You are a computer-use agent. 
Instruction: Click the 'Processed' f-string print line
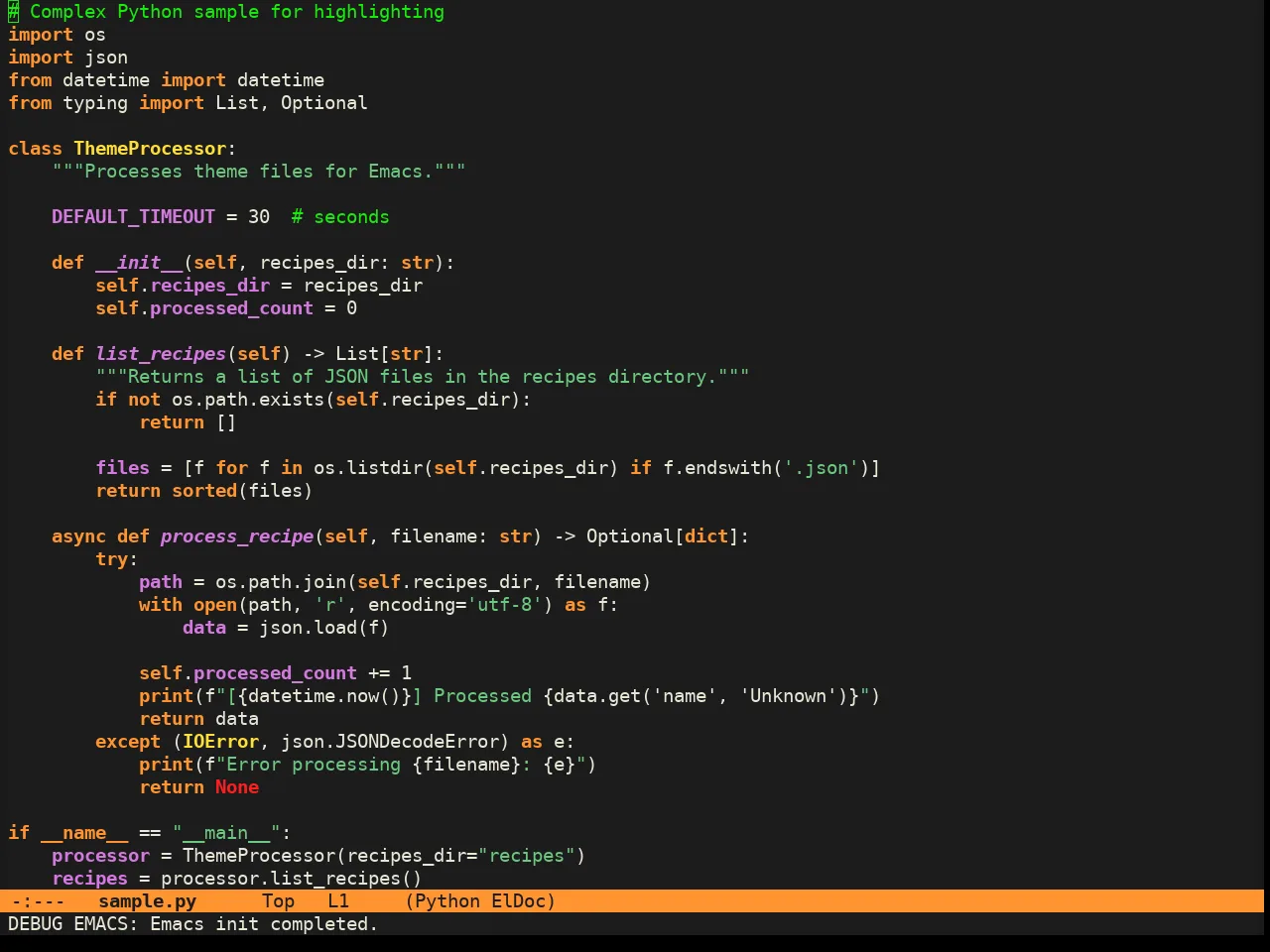(x=510, y=696)
